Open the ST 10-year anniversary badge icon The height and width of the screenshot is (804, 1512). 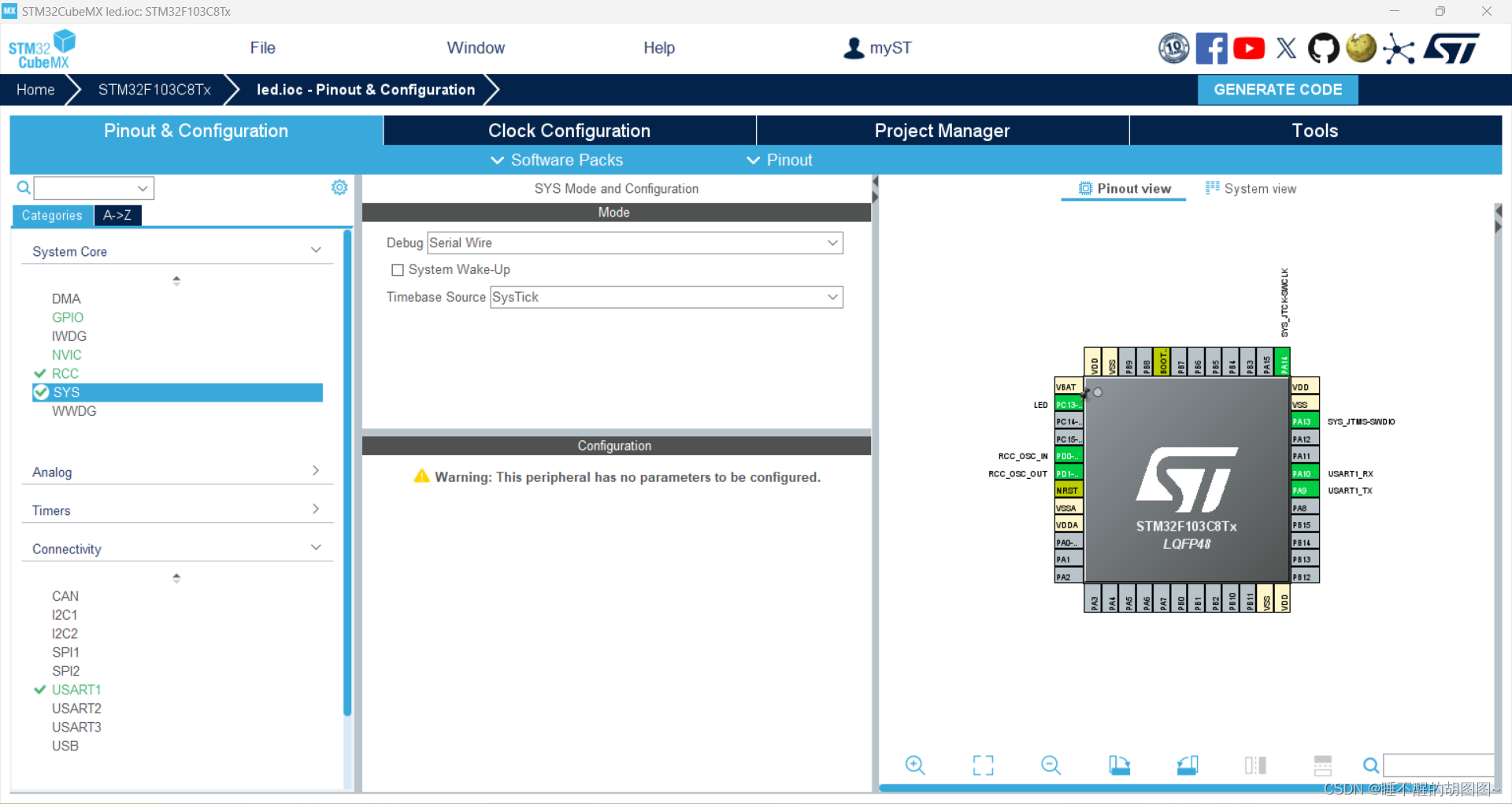click(x=1173, y=48)
